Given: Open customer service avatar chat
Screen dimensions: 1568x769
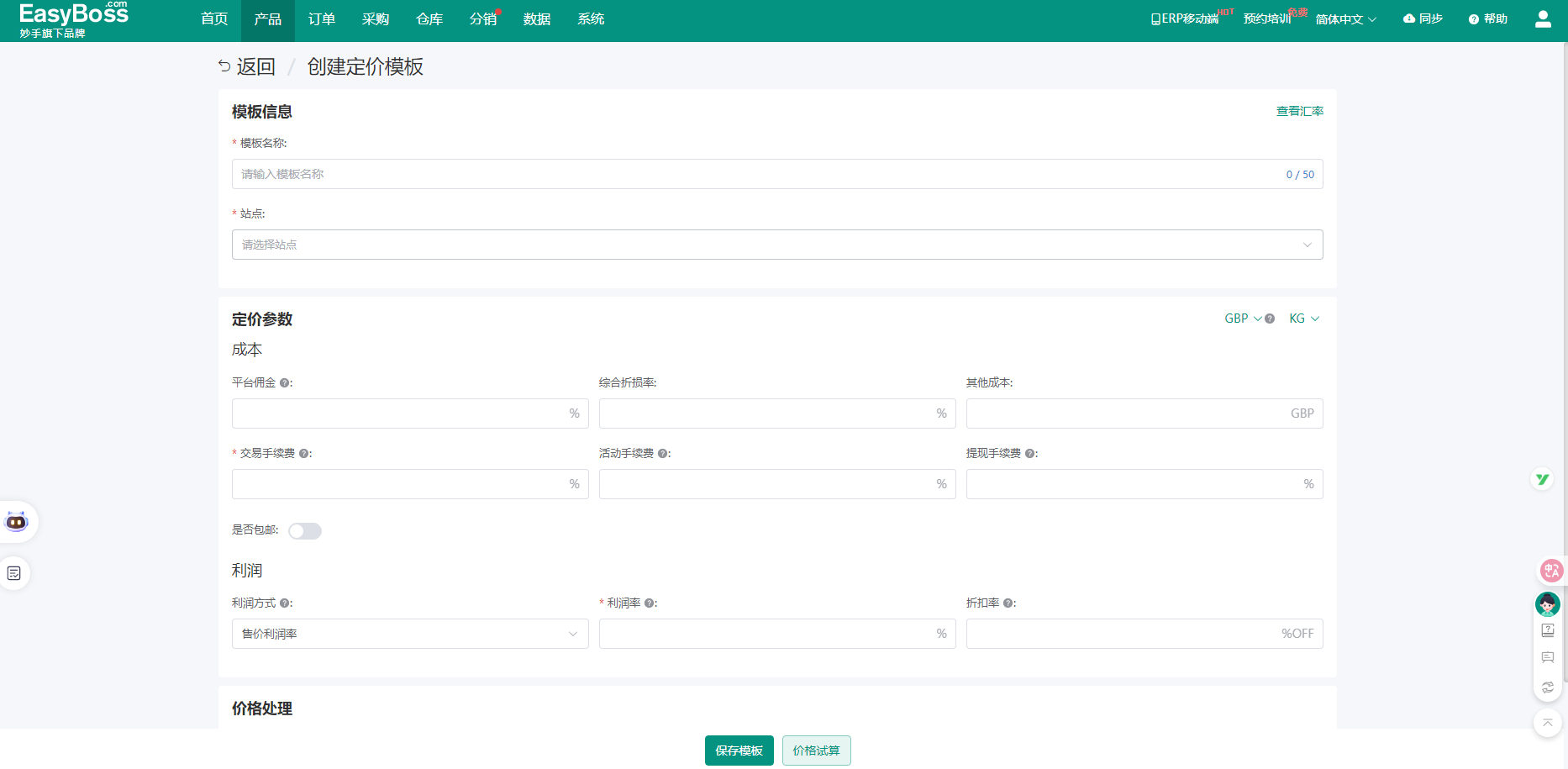Looking at the screenshot, I should [x=1547, y=603].
